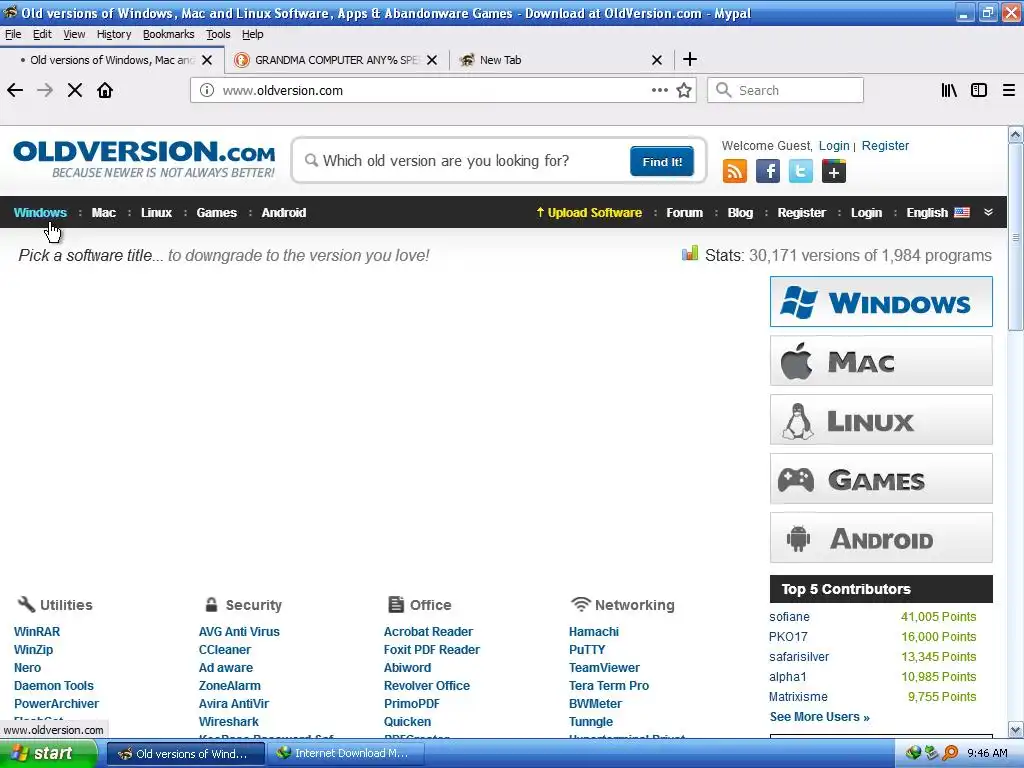Click the large Linux penguin button

tap(881, 420)
